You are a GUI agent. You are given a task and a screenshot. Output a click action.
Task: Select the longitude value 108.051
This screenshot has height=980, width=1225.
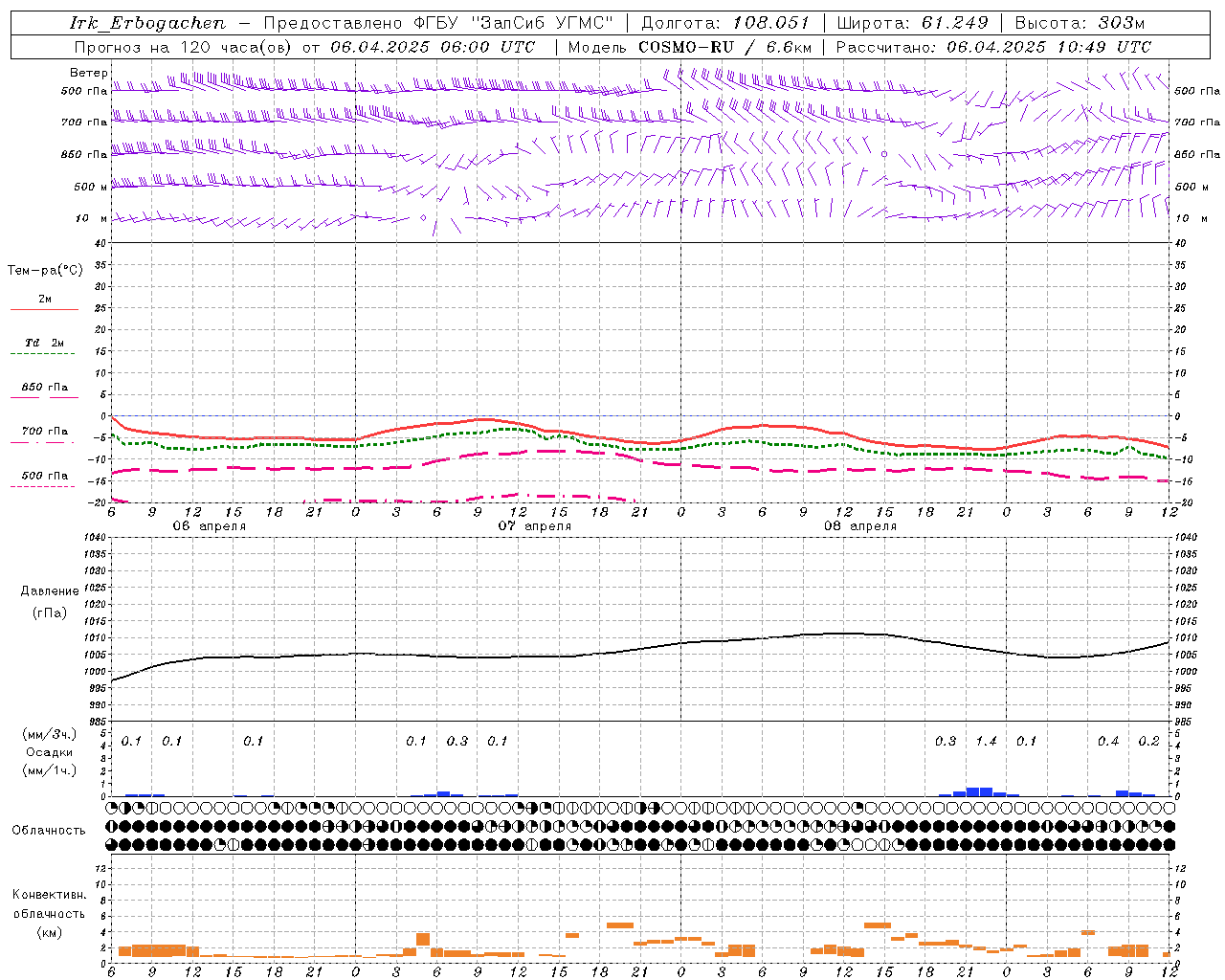pyautogui.click(x=771, y=23)
